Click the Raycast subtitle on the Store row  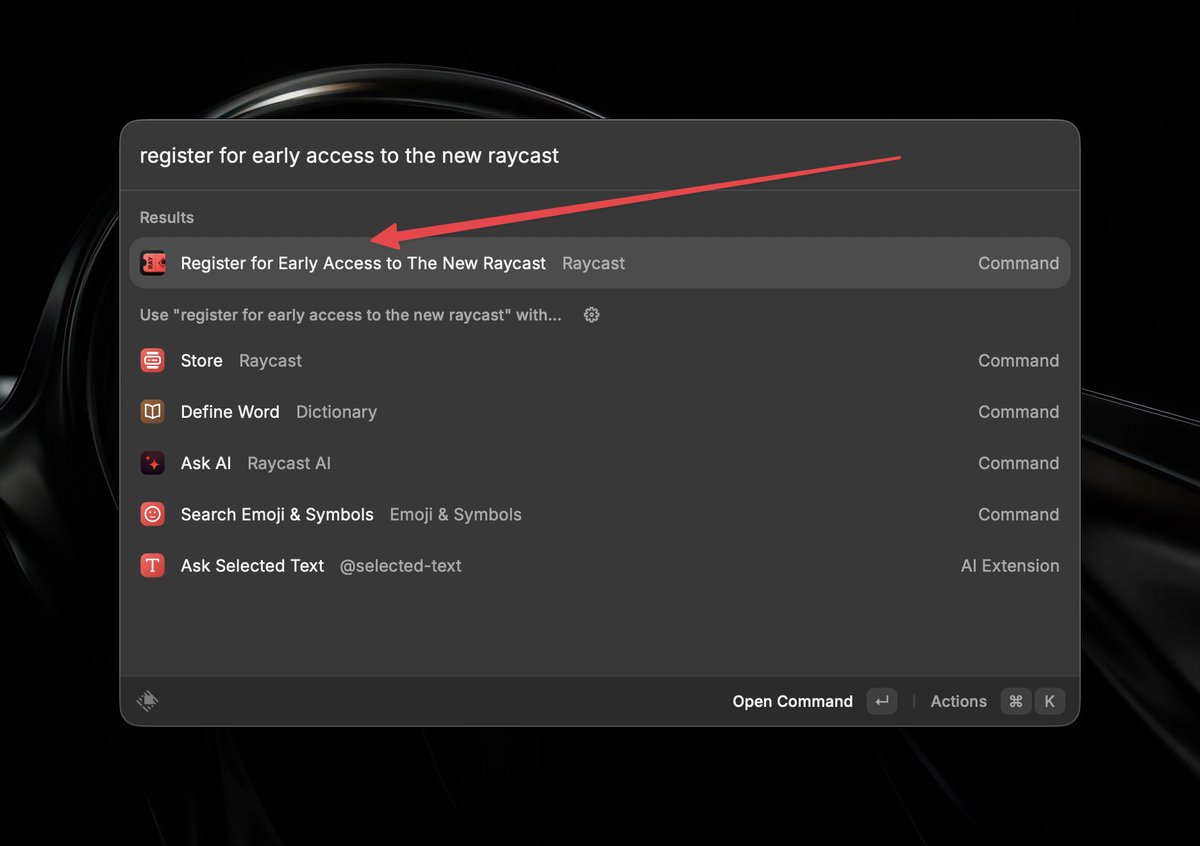point(270,361)
